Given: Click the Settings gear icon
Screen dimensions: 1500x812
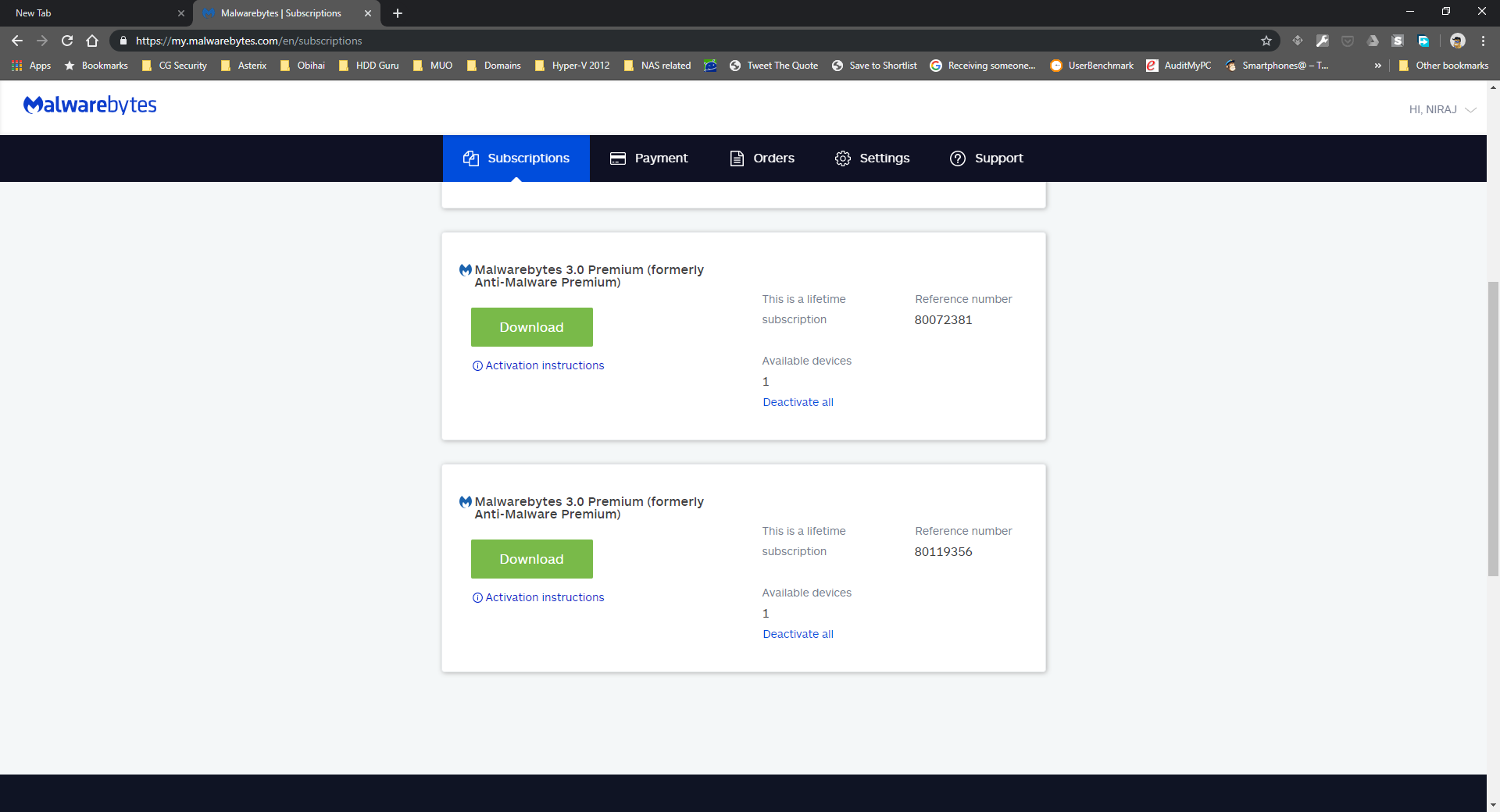Looking at the screenshot, I should tap(842, 158).
